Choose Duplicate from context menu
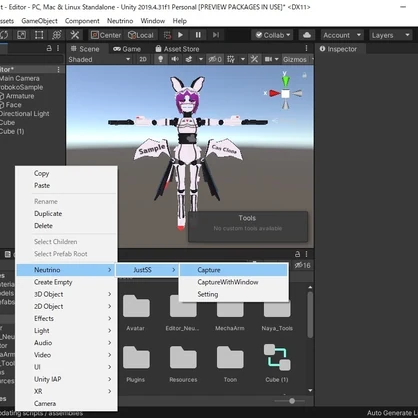Viewport: 418px width, 418px height. (x=48, y=214)
